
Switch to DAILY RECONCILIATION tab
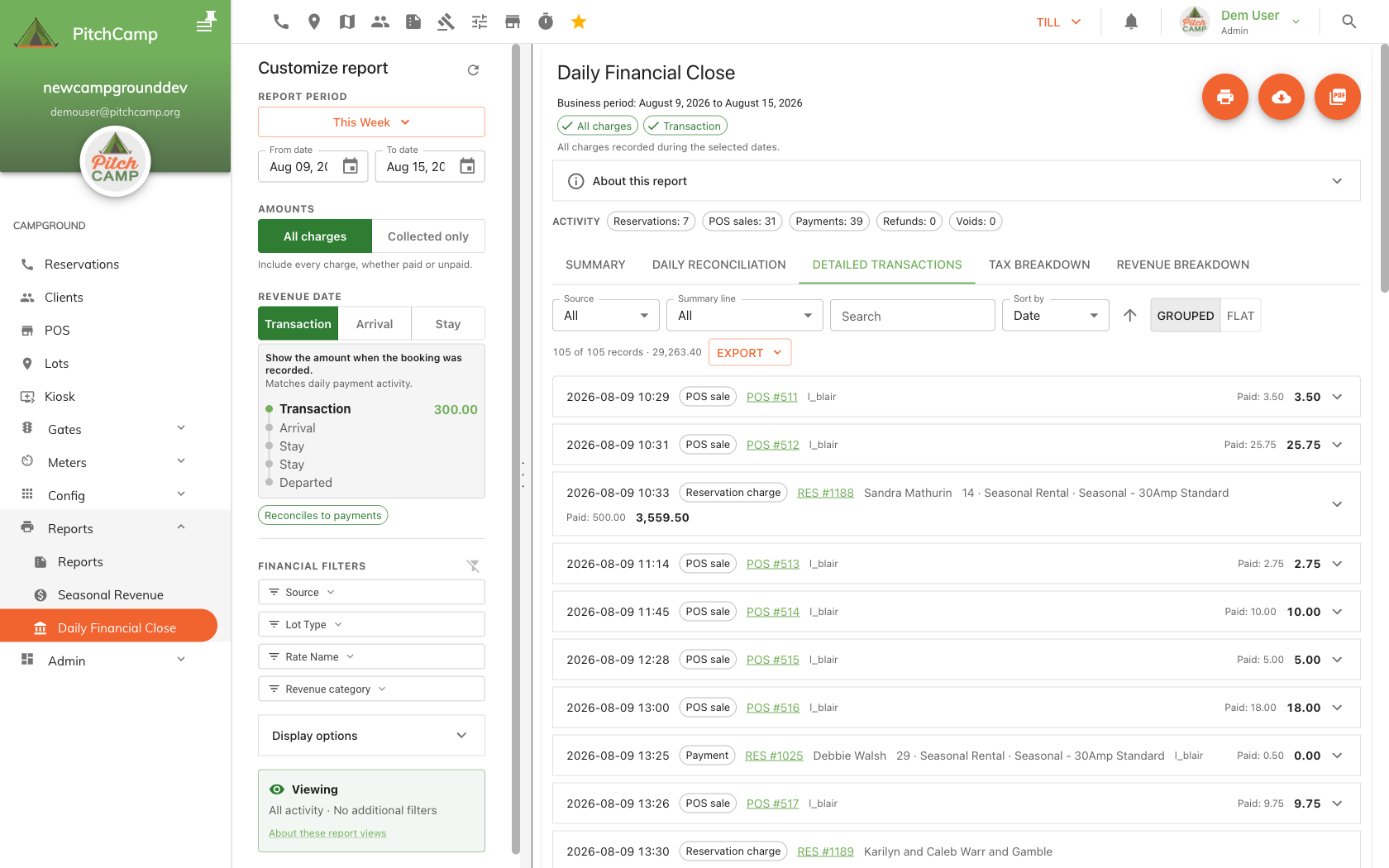coord(719,265)
